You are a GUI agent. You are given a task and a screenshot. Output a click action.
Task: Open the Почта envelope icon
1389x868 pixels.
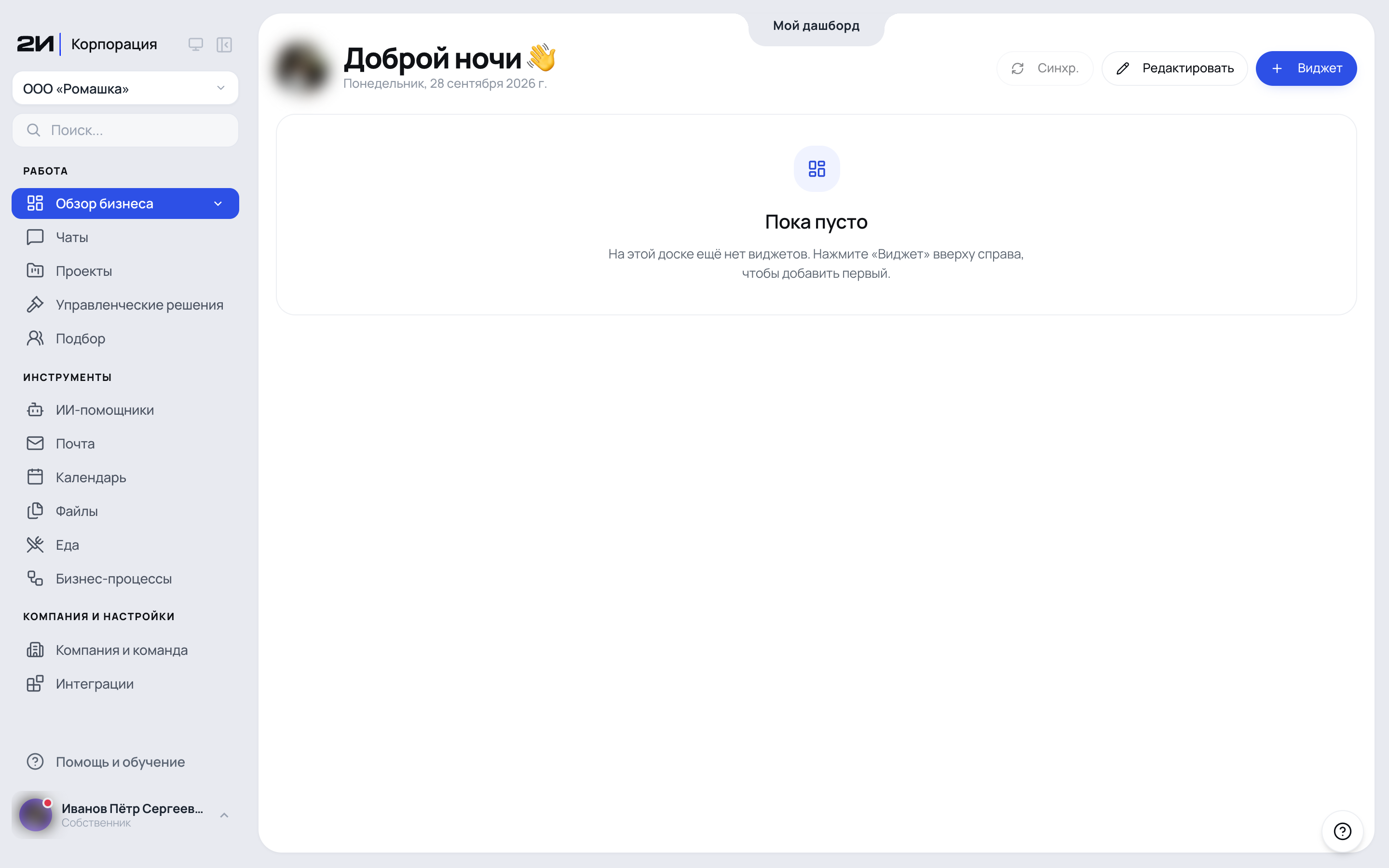point(35,444)
